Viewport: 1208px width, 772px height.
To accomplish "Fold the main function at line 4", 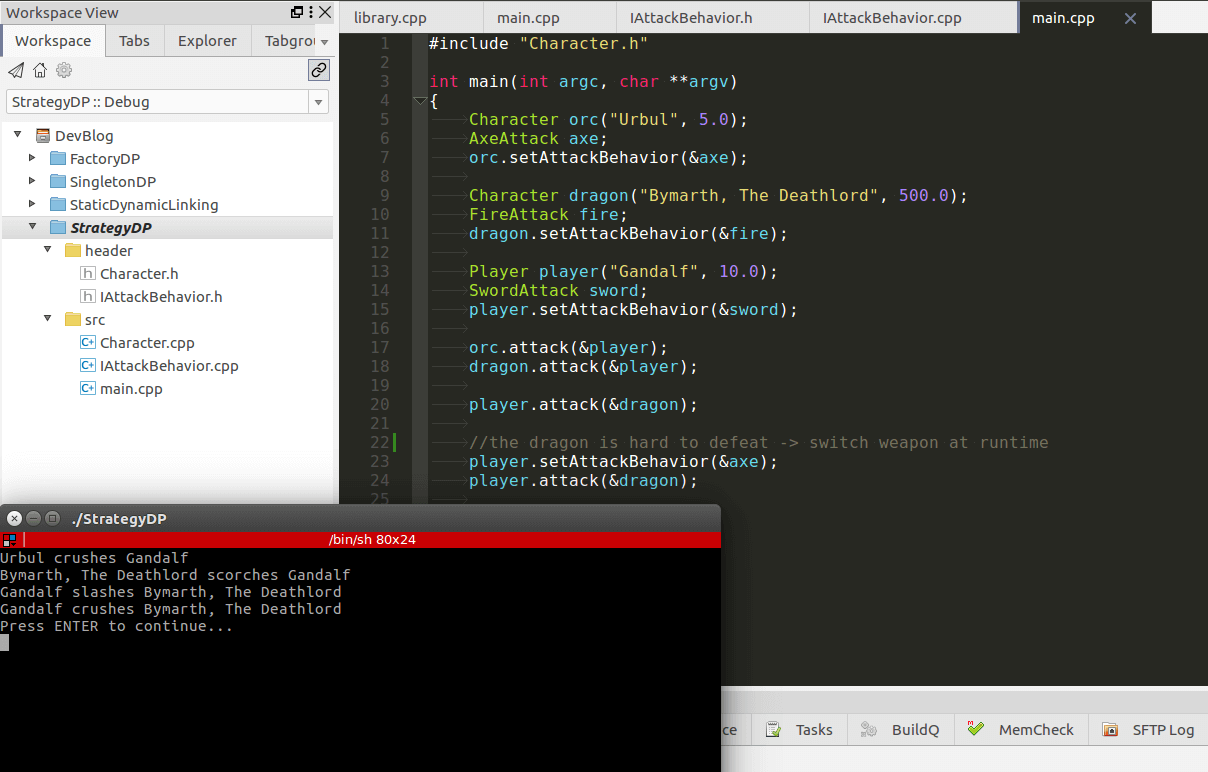I will click(x=420, y=101).
